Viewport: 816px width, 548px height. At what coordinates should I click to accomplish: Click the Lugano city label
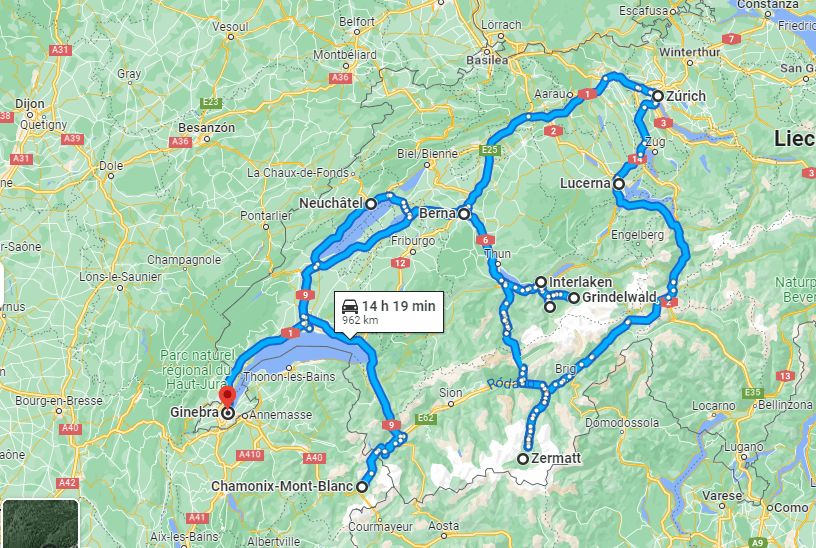[x=744, y=447]
